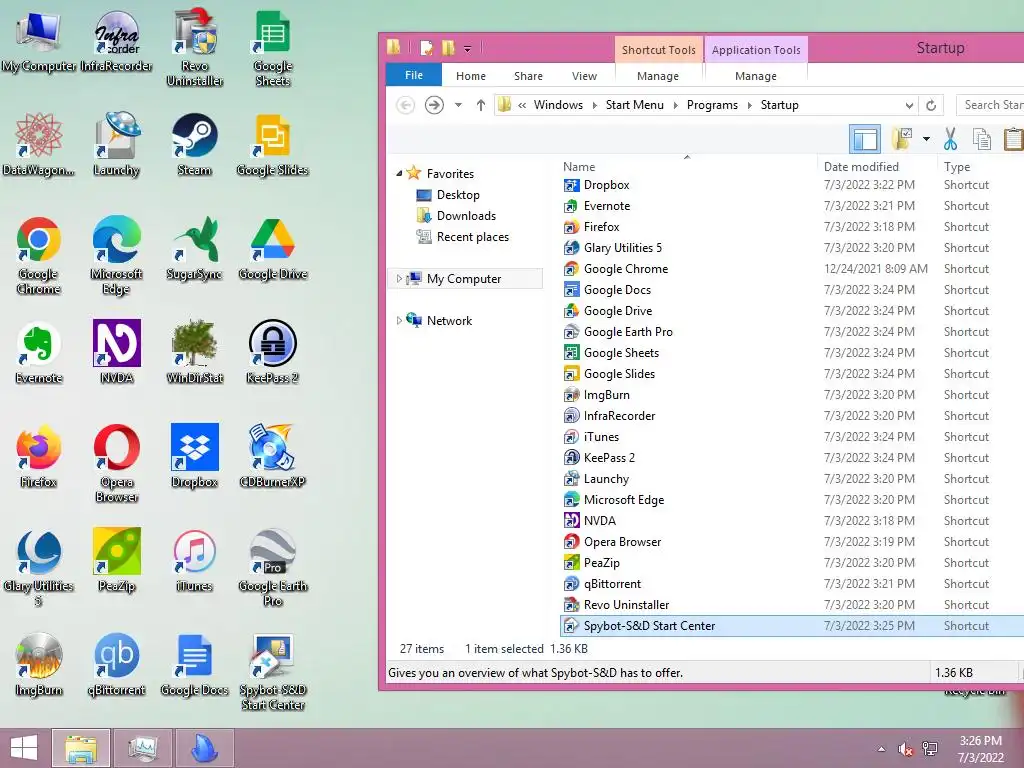Open iTunes desktop shortcut
This screenshot has height=768, width=1024.
(x=195, y=560)
